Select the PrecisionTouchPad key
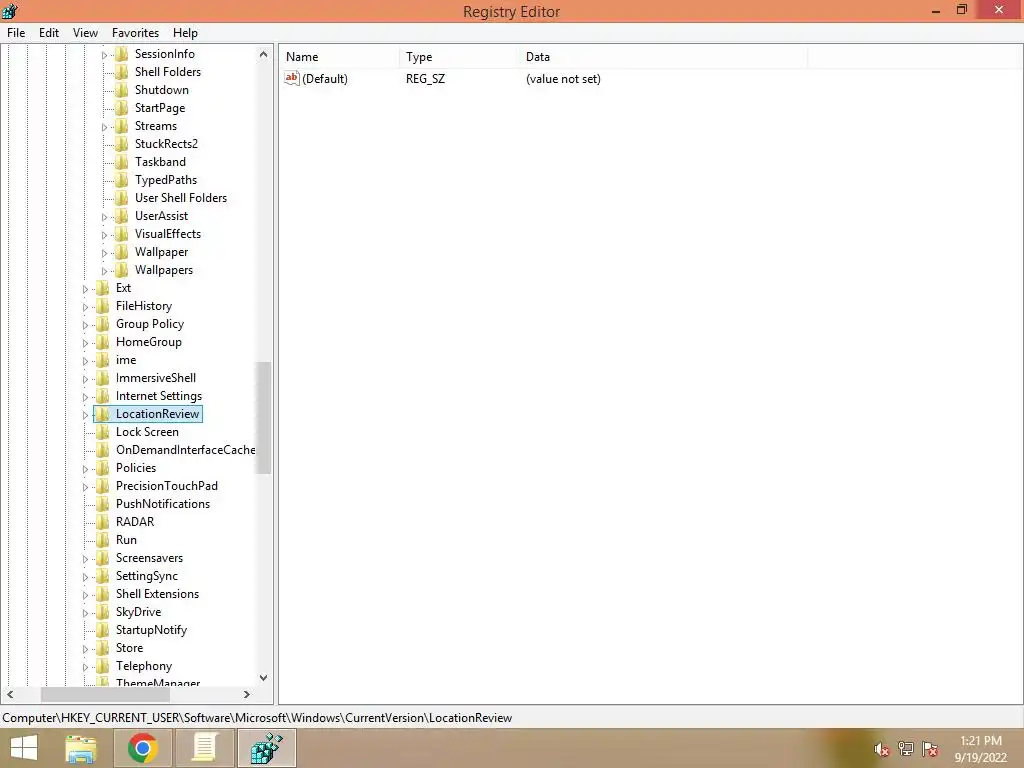Viewport: 1024px width, 768px height. (167, 486)
